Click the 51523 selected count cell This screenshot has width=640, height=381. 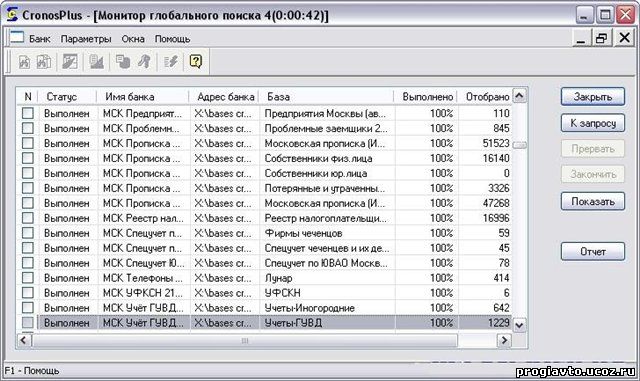485,143
